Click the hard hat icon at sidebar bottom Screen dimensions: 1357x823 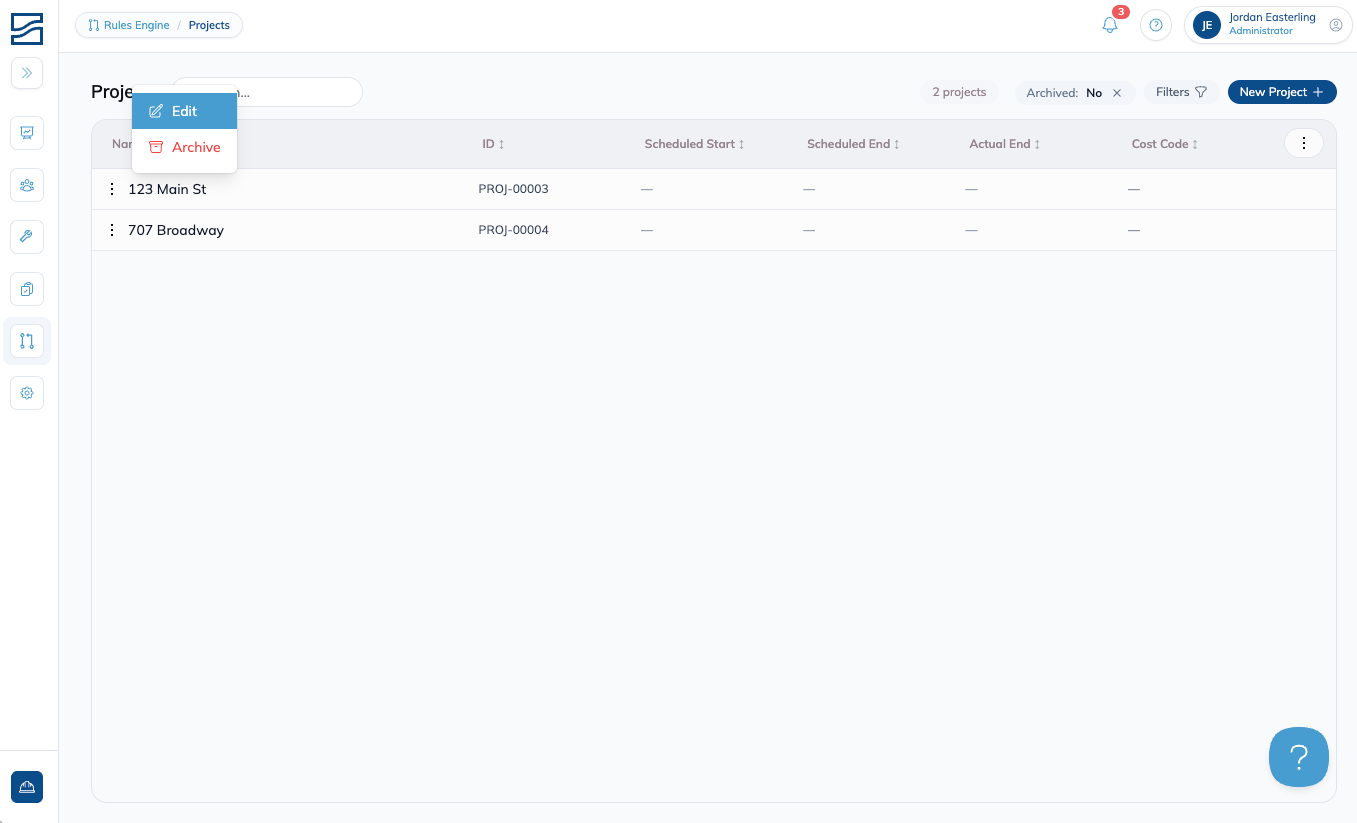(x=27, y=787)
